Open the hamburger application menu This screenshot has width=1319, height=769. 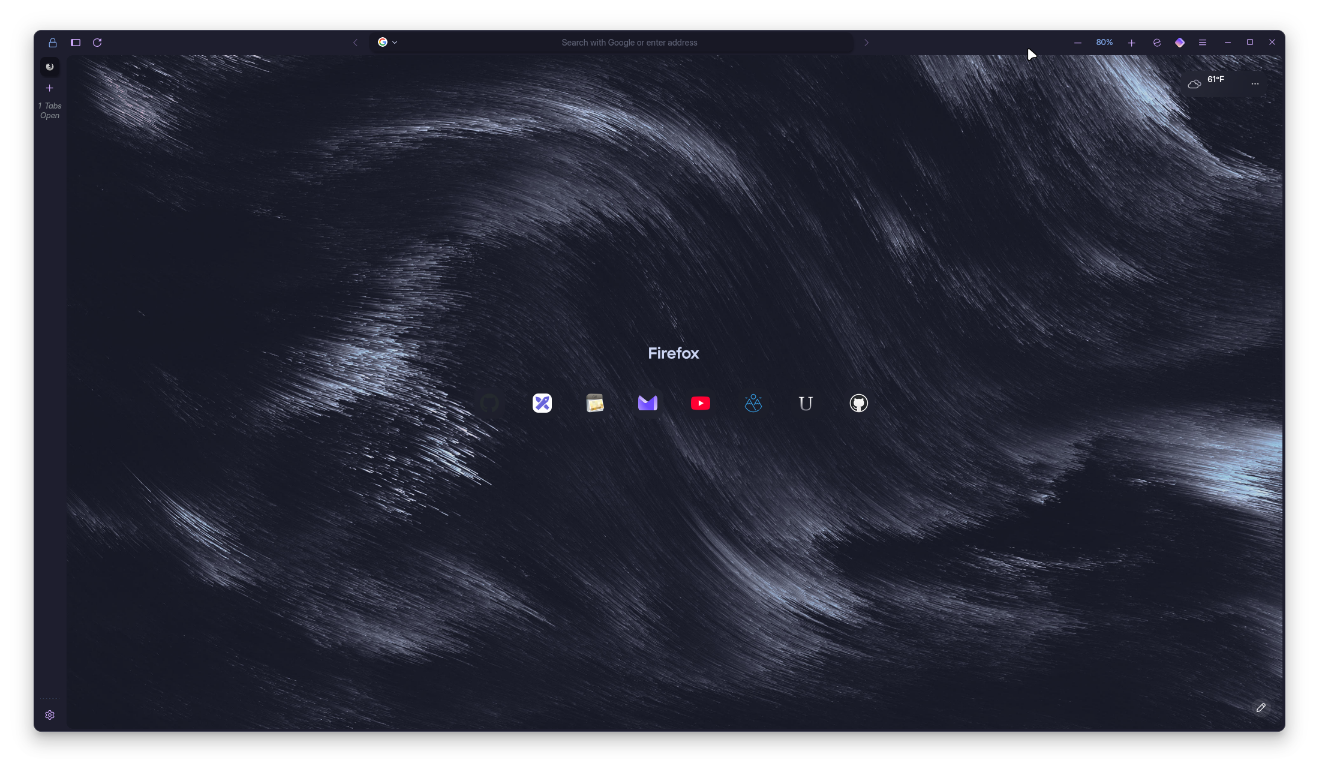tap(1202, 43)
